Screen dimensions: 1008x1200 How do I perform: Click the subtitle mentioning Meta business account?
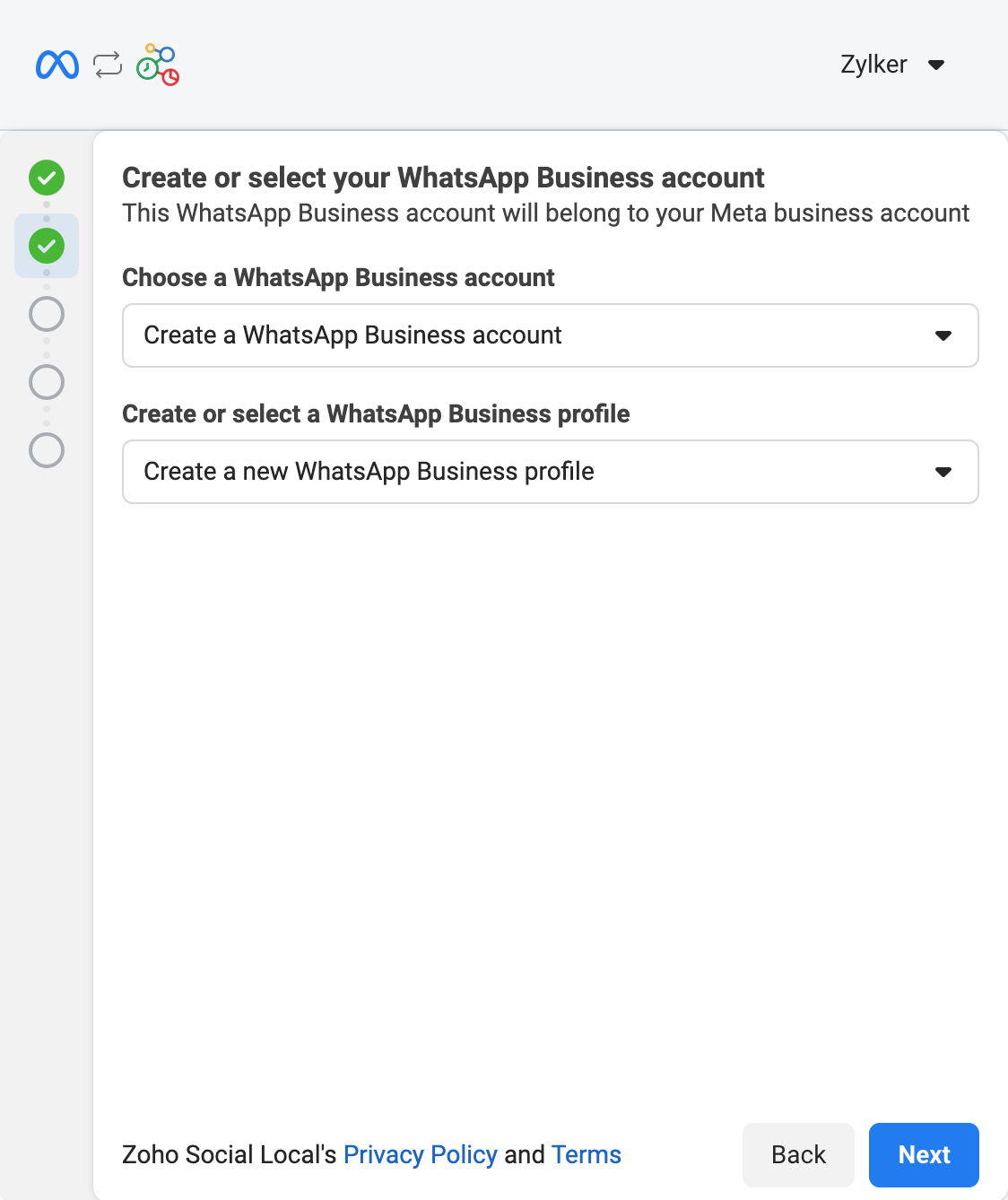[545, 213]
